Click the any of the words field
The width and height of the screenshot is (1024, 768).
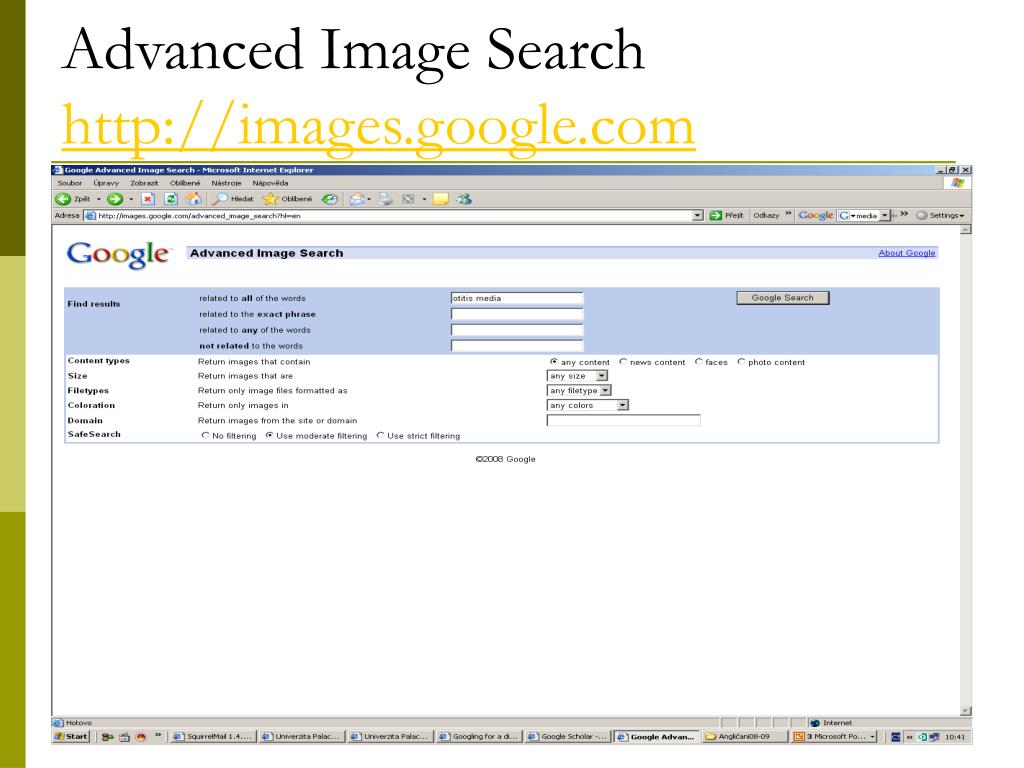click(517, 330)
